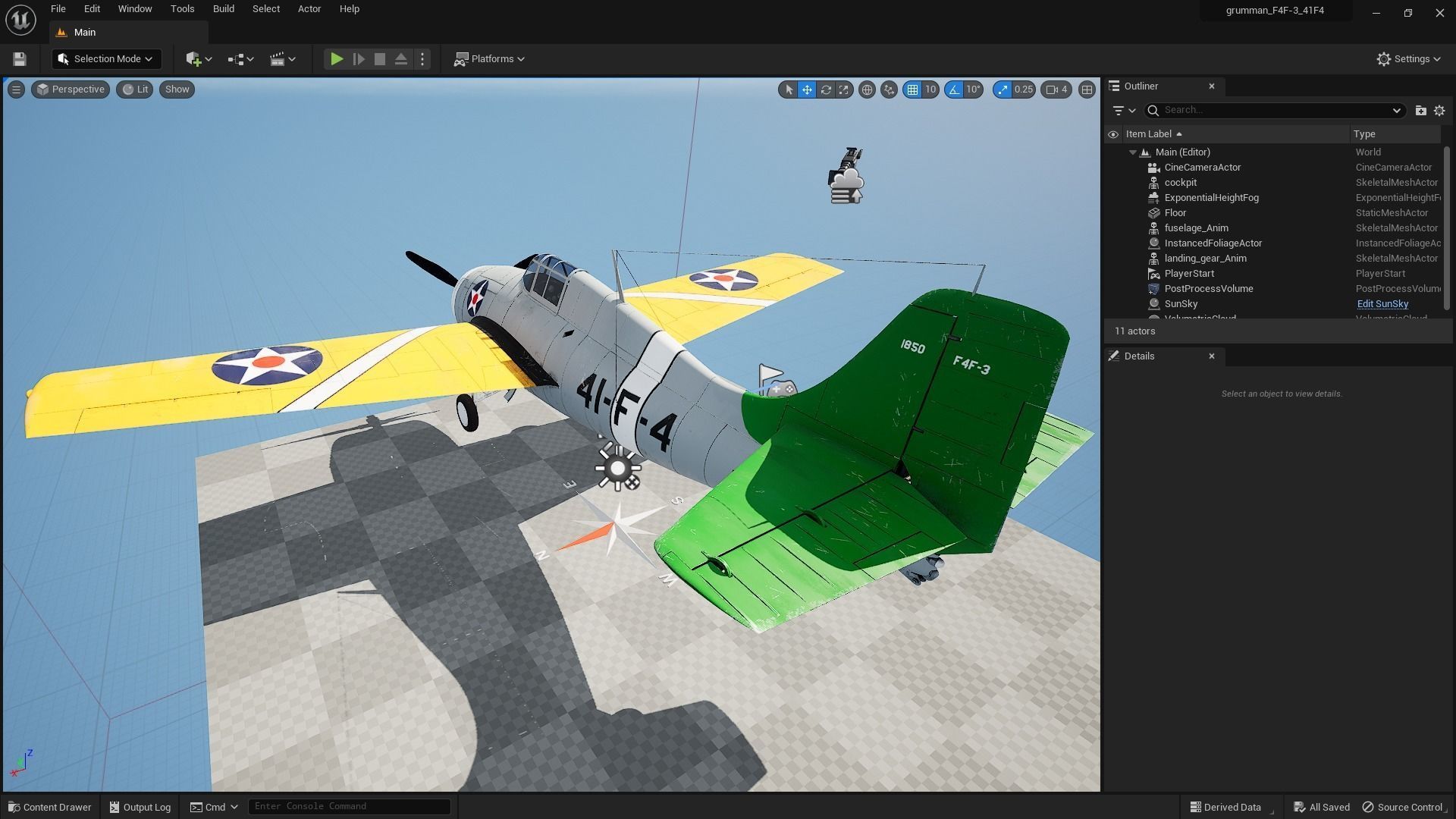Create a new folder in the Outliner
The image size is (1456, 819).
point(1420,111)
